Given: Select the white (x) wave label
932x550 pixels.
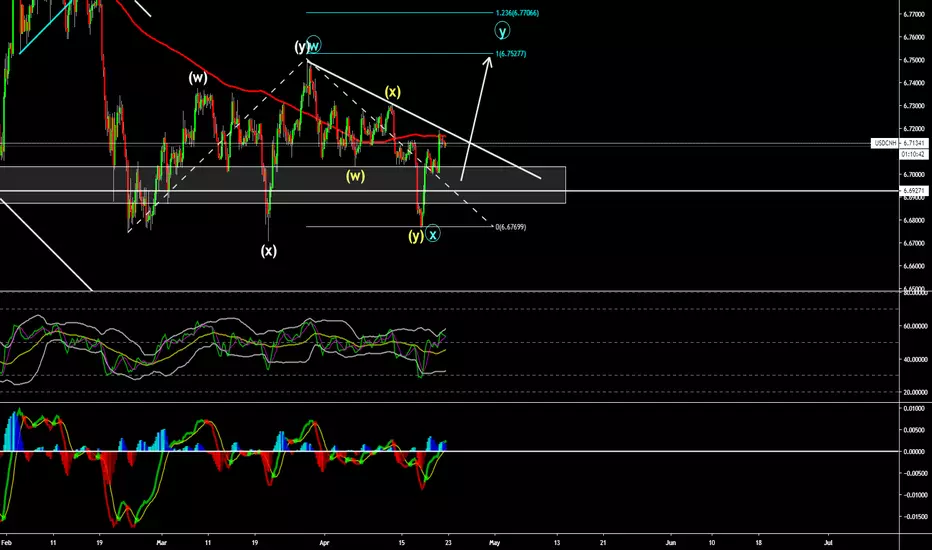Looking at the screenshot, I should click(x=269, y=250).
